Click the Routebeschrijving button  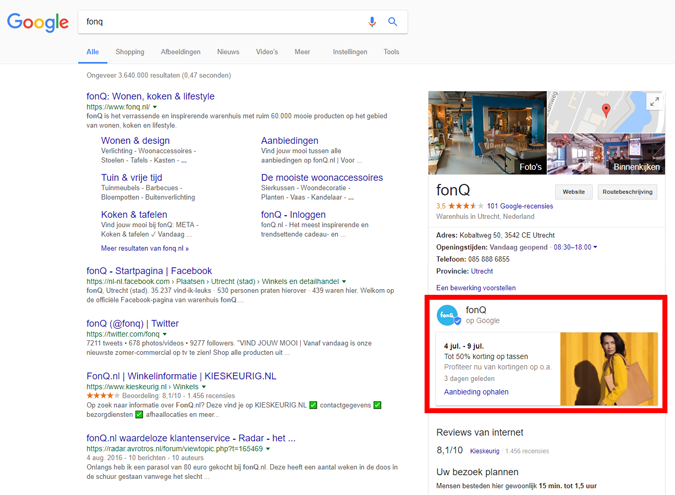[x=628, y=192]
